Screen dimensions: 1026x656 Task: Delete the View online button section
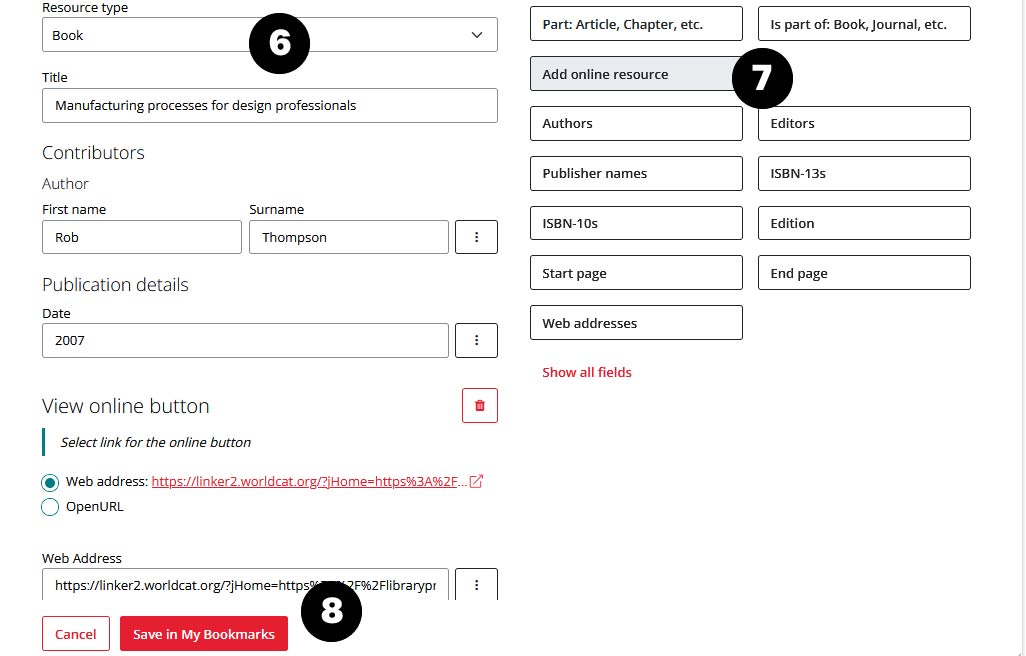[479, 406]
